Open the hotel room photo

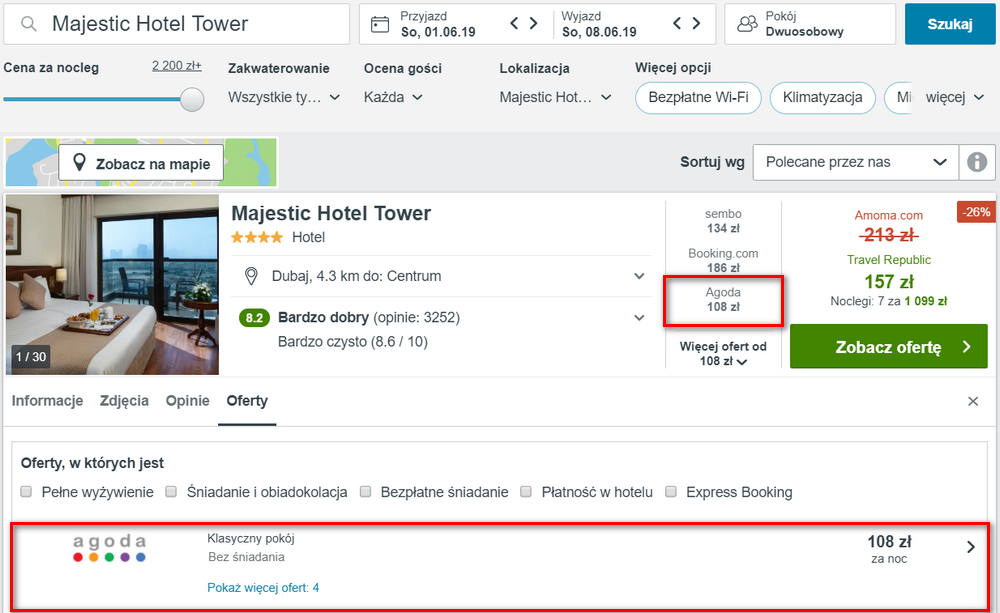112,284
